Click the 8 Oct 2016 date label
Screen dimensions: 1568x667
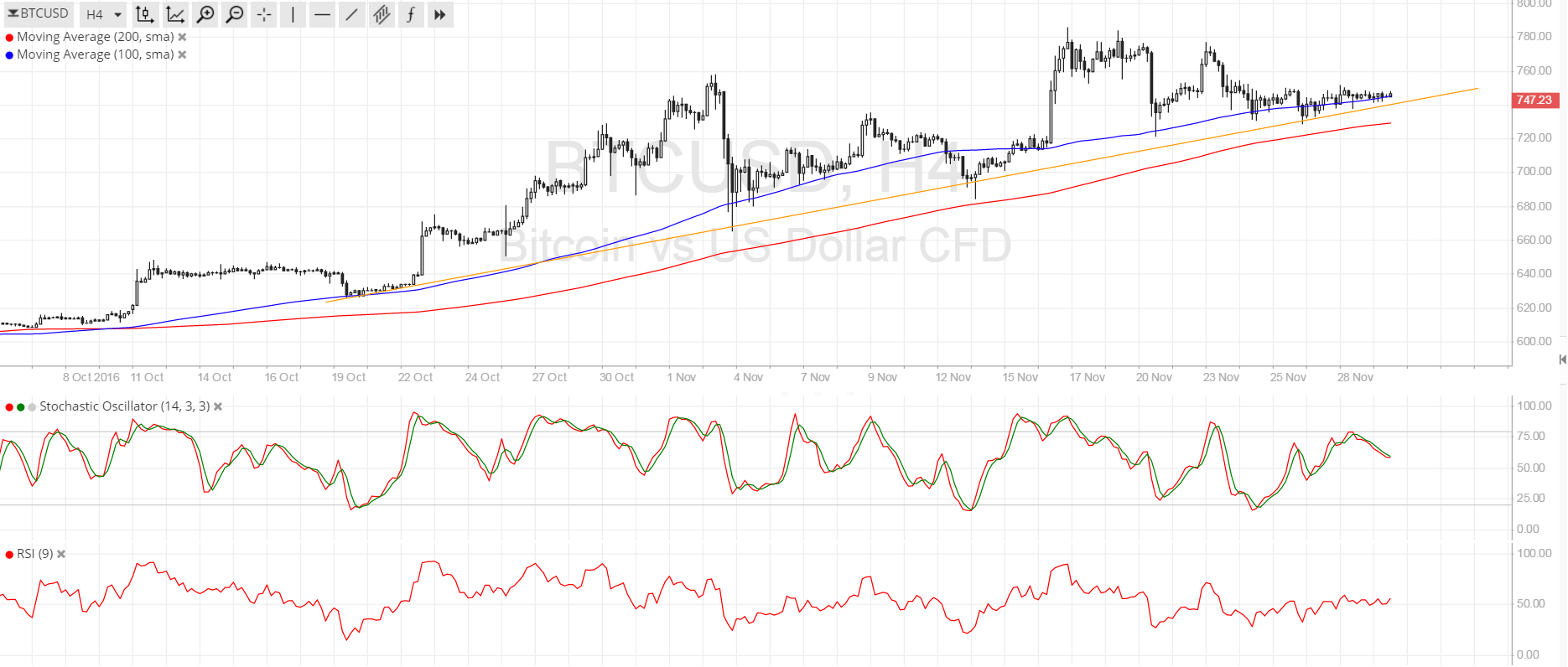91,377
